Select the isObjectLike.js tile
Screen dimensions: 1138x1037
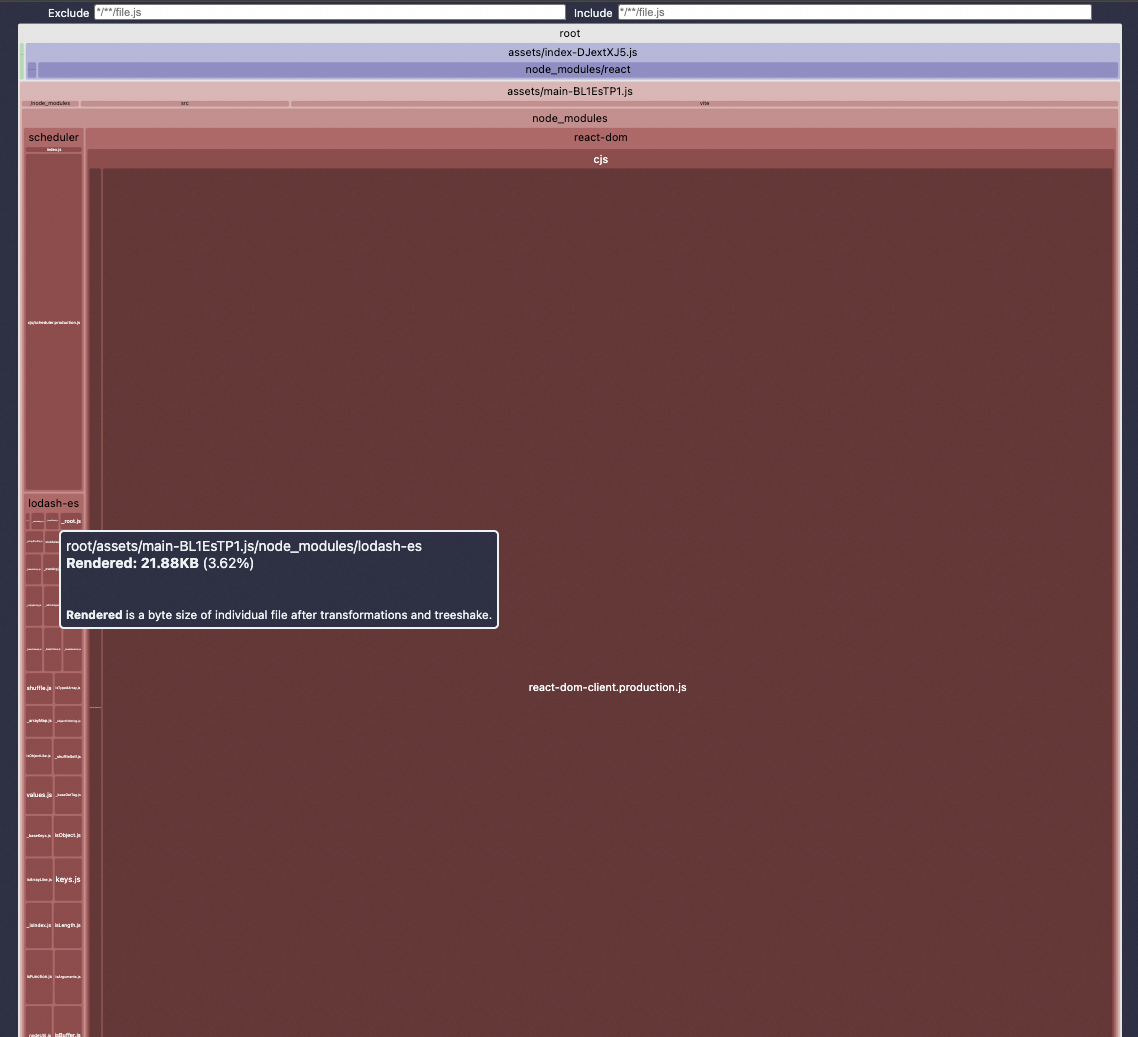point(39,756)
